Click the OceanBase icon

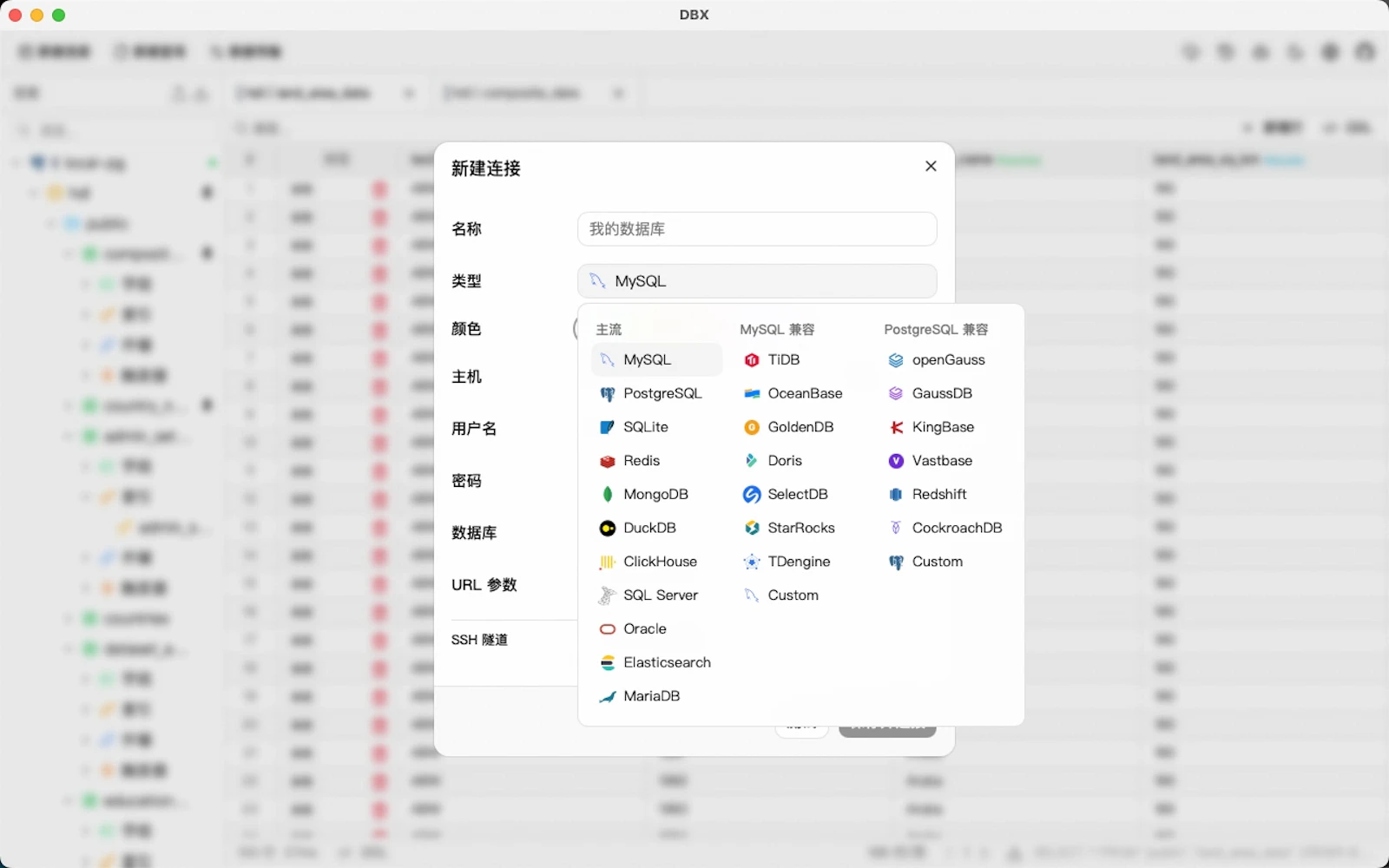pos(752,393)
